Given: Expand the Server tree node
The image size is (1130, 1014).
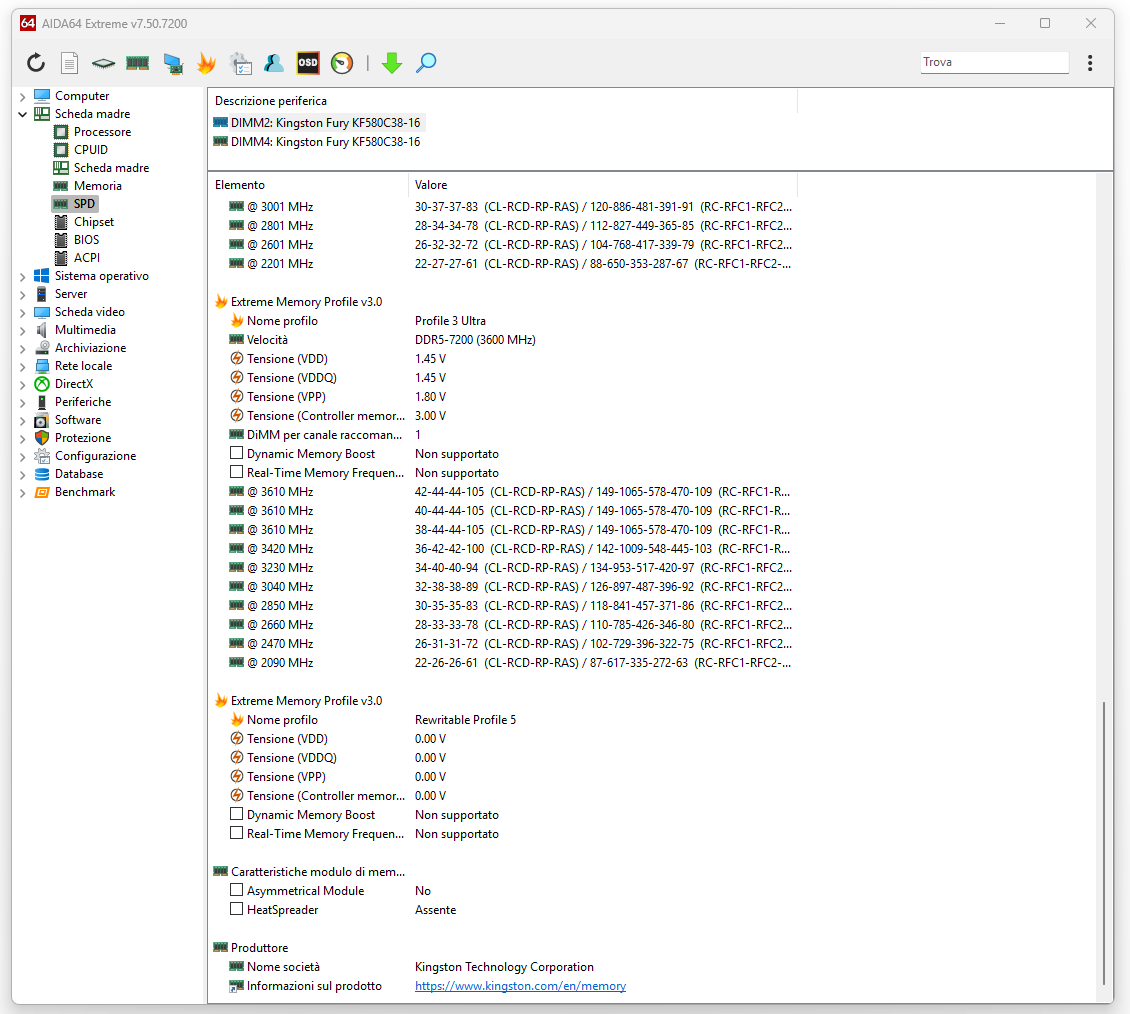Looking at the screenshot, I should 22,295.
